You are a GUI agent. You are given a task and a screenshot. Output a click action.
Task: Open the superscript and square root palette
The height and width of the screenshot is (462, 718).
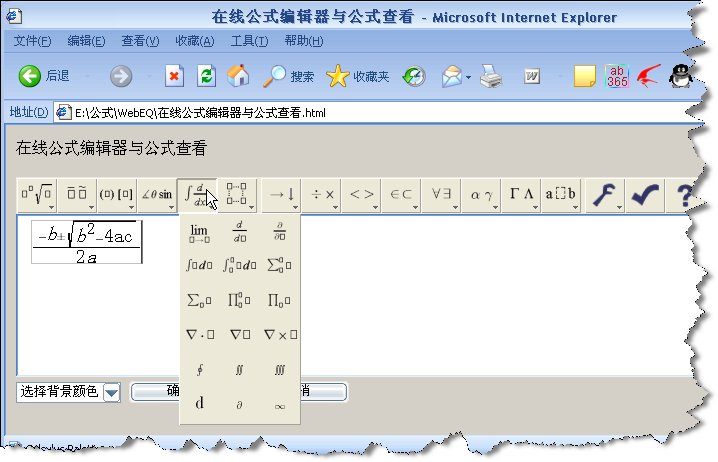pos(37,195)
